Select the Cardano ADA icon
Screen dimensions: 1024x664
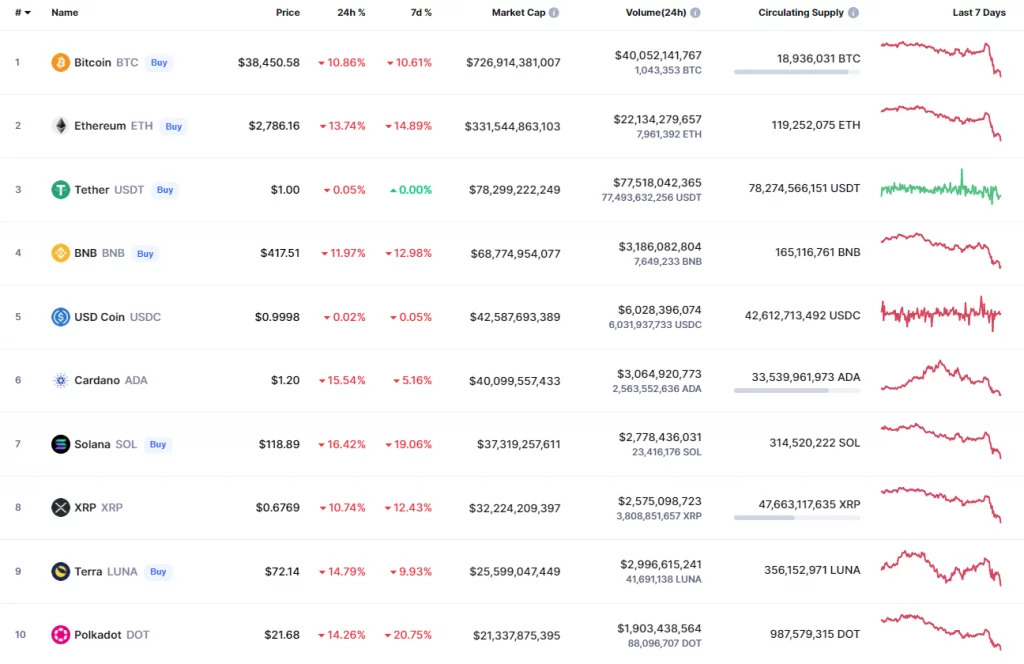pos(59,380)
